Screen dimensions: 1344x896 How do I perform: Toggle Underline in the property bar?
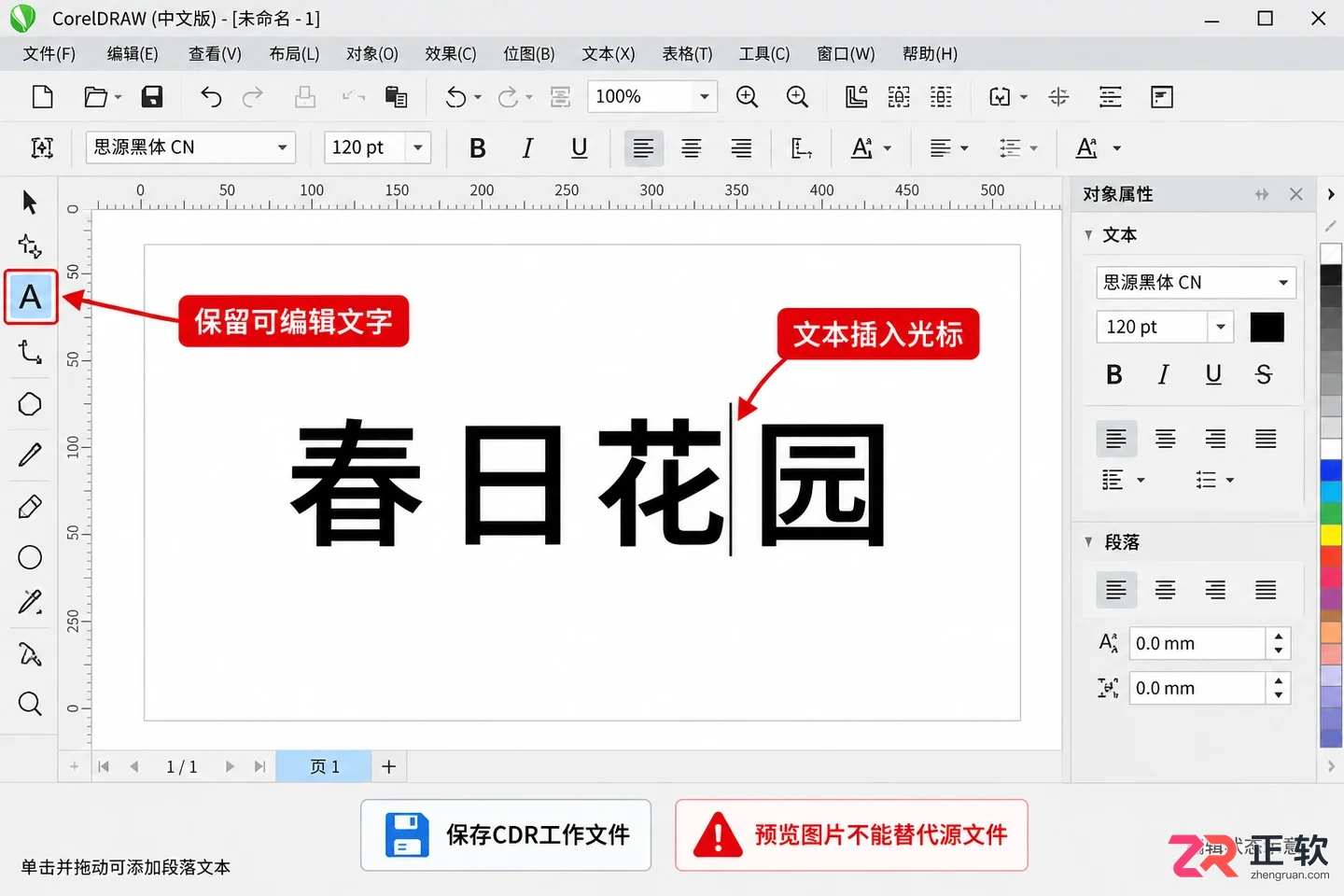[x=579, y=147]
